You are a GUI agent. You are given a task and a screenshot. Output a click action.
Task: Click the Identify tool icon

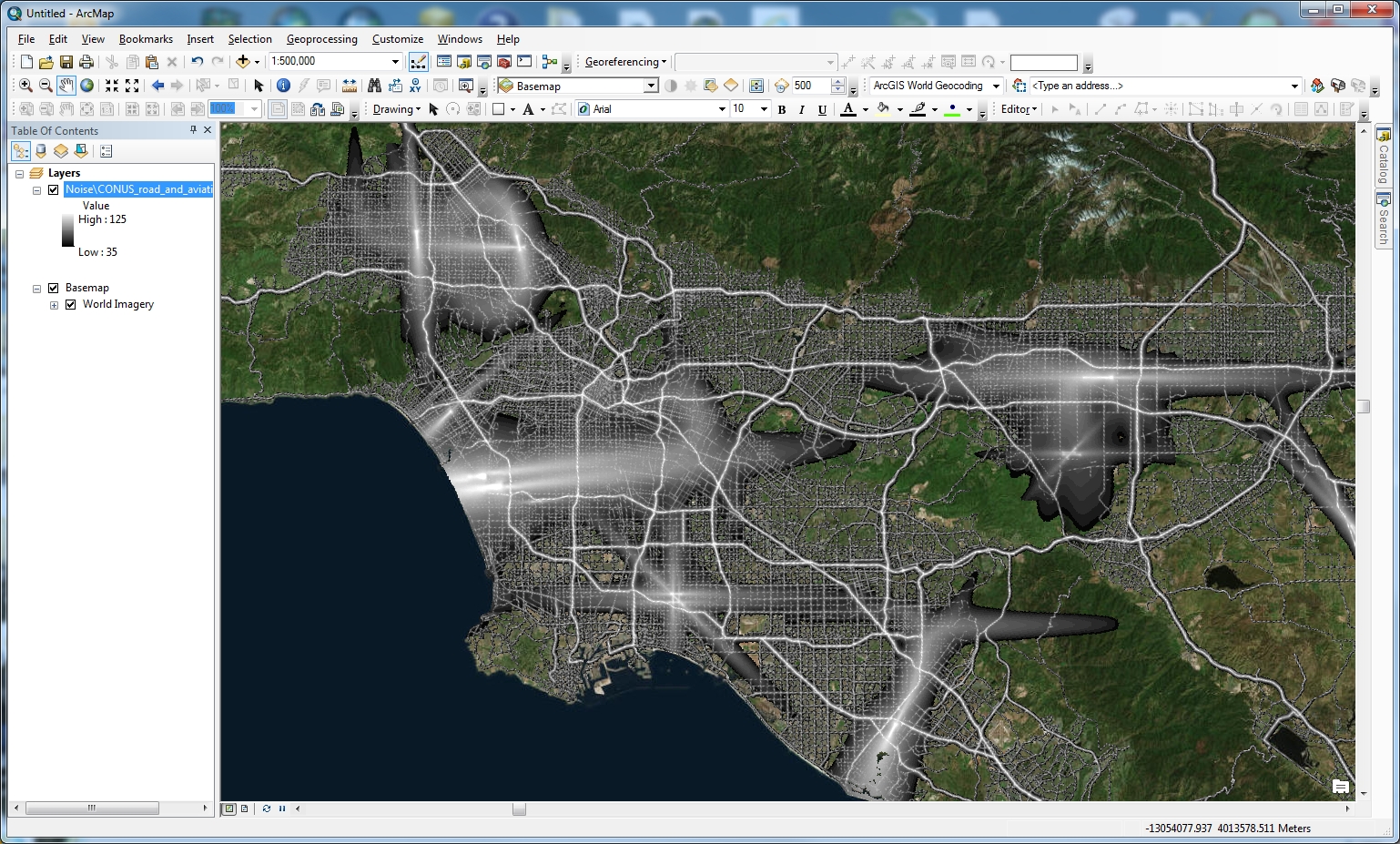(x=283, y=86)
